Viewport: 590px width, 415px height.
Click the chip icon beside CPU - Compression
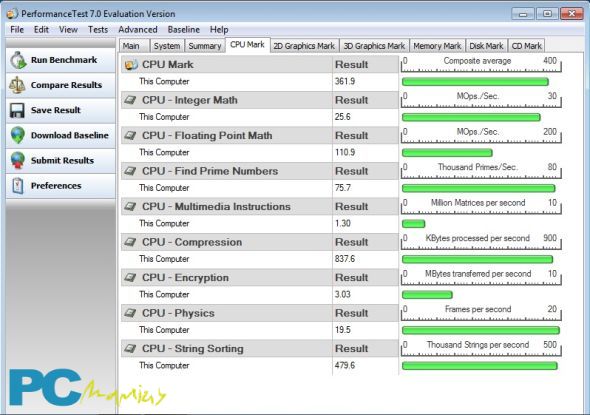[131, 242]
